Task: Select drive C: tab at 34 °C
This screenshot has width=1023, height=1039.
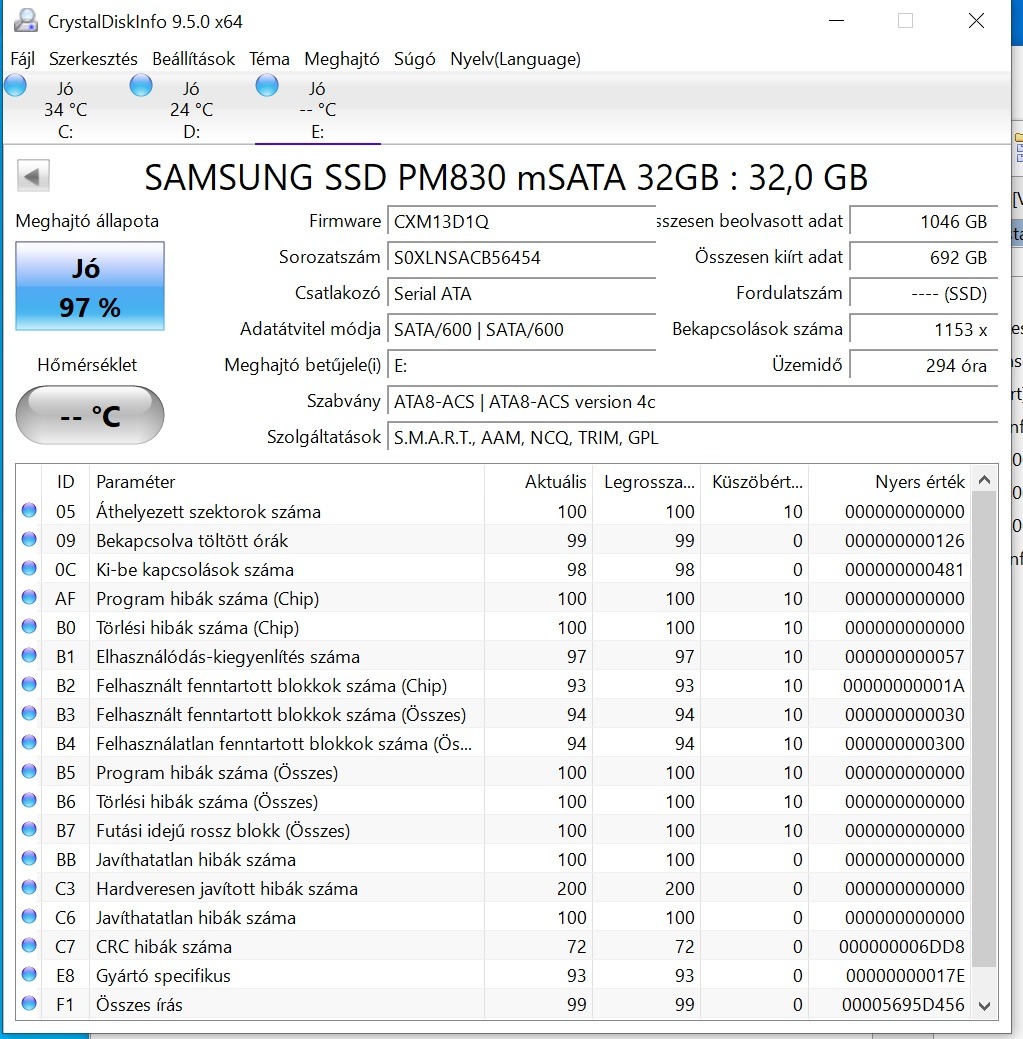Action: coord(65,109)
